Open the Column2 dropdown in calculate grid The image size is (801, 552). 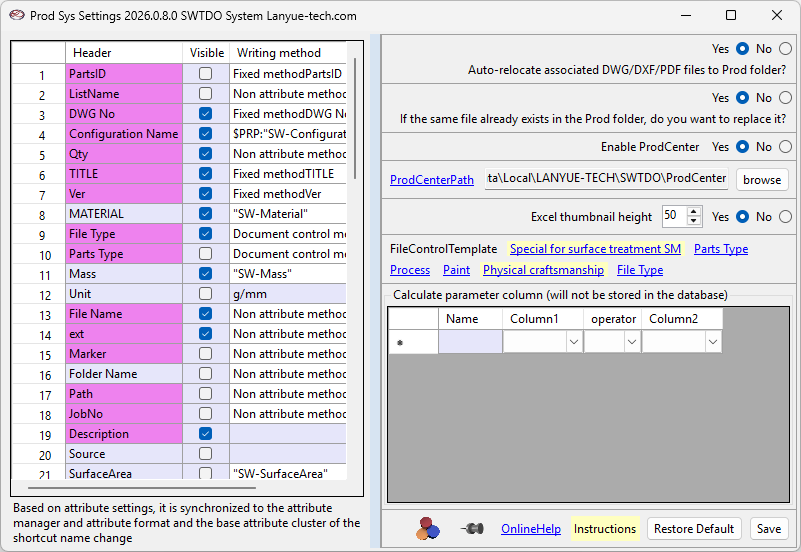[x=712, y=342]
